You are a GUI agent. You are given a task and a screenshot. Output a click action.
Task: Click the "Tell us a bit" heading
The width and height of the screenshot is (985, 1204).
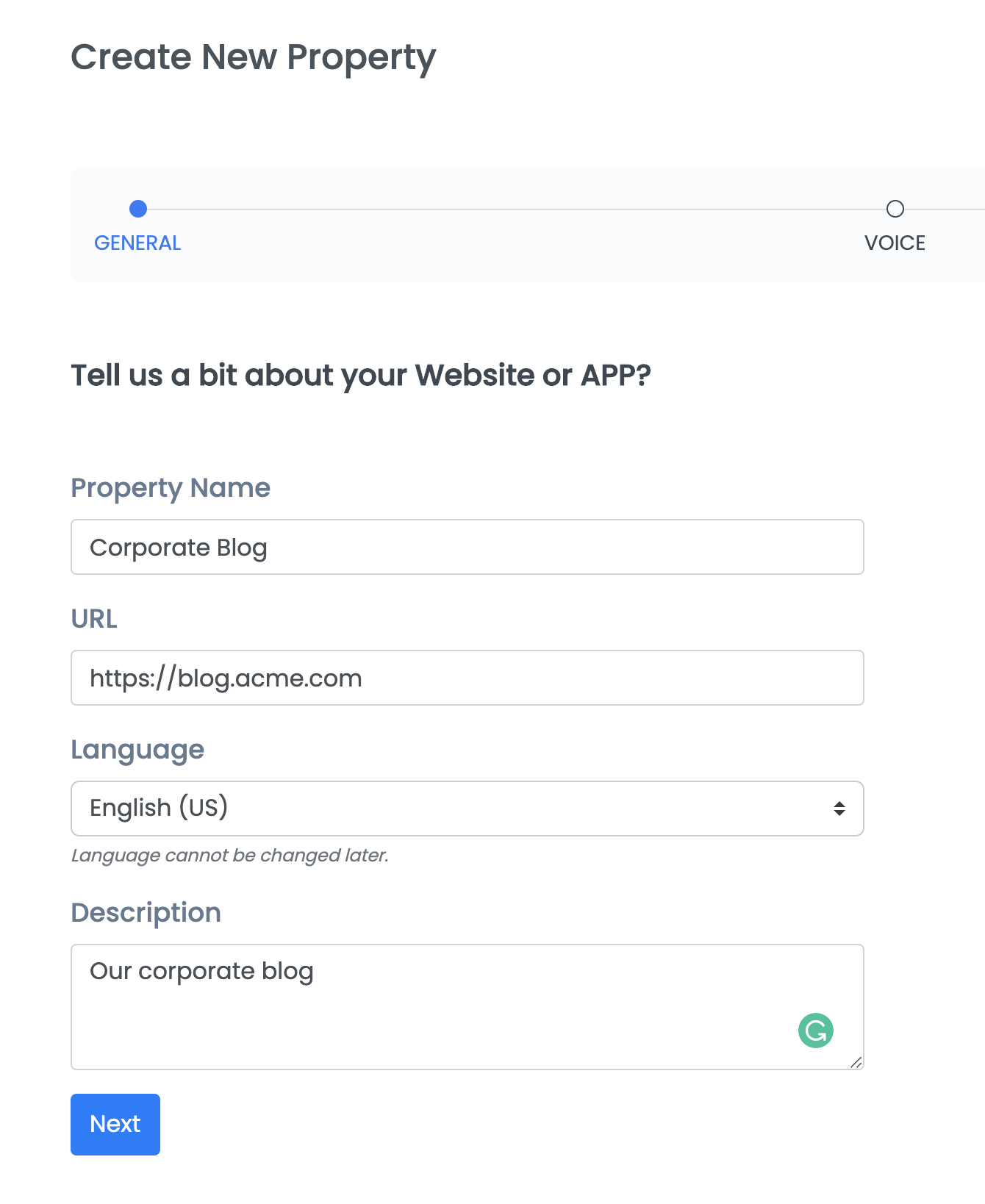coord(361,376)
